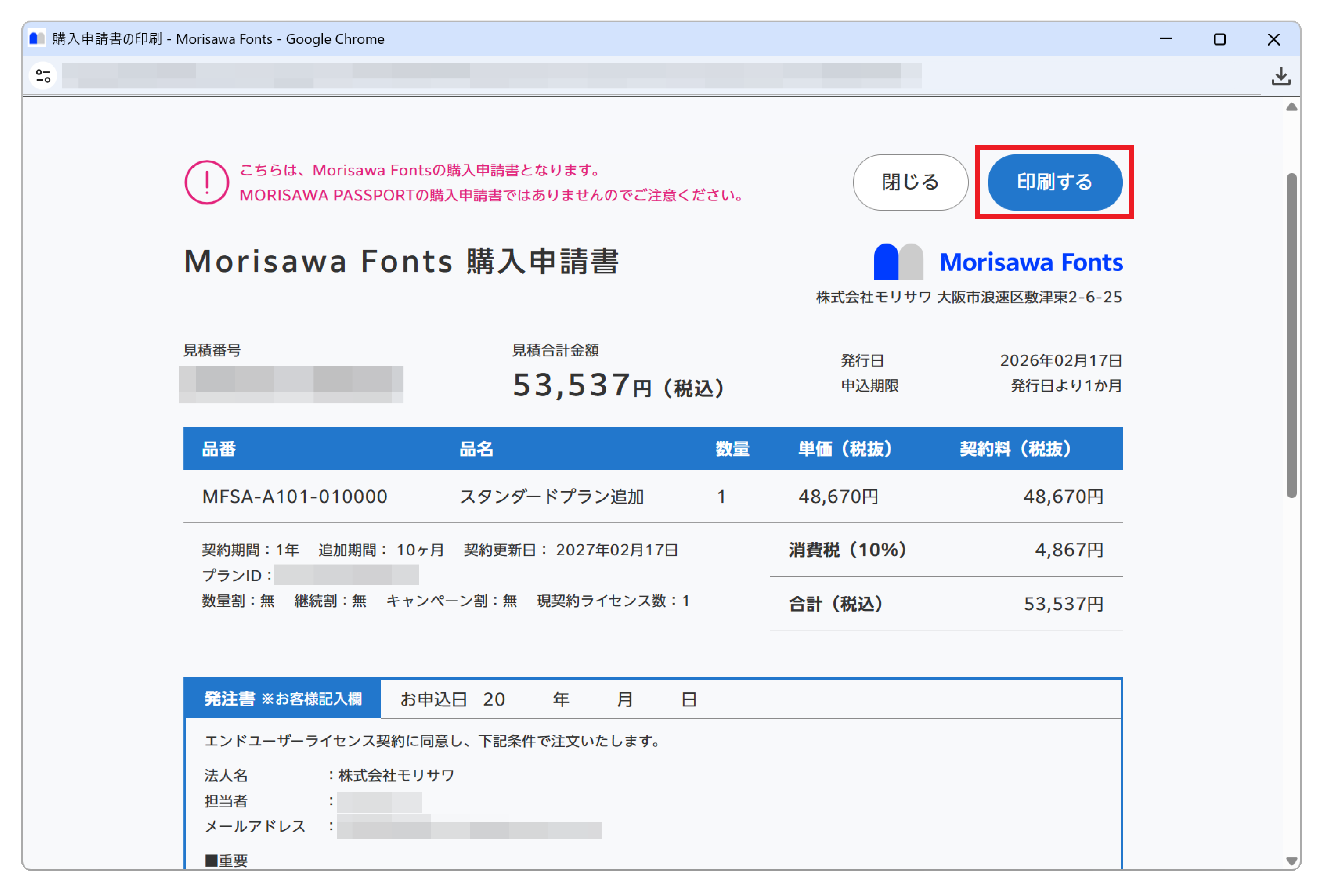Viewport: 1322px width, 896px height.
Task: Click issue date 2026年02月17日
Action: pyautogui.click(x=1061, y=360)
